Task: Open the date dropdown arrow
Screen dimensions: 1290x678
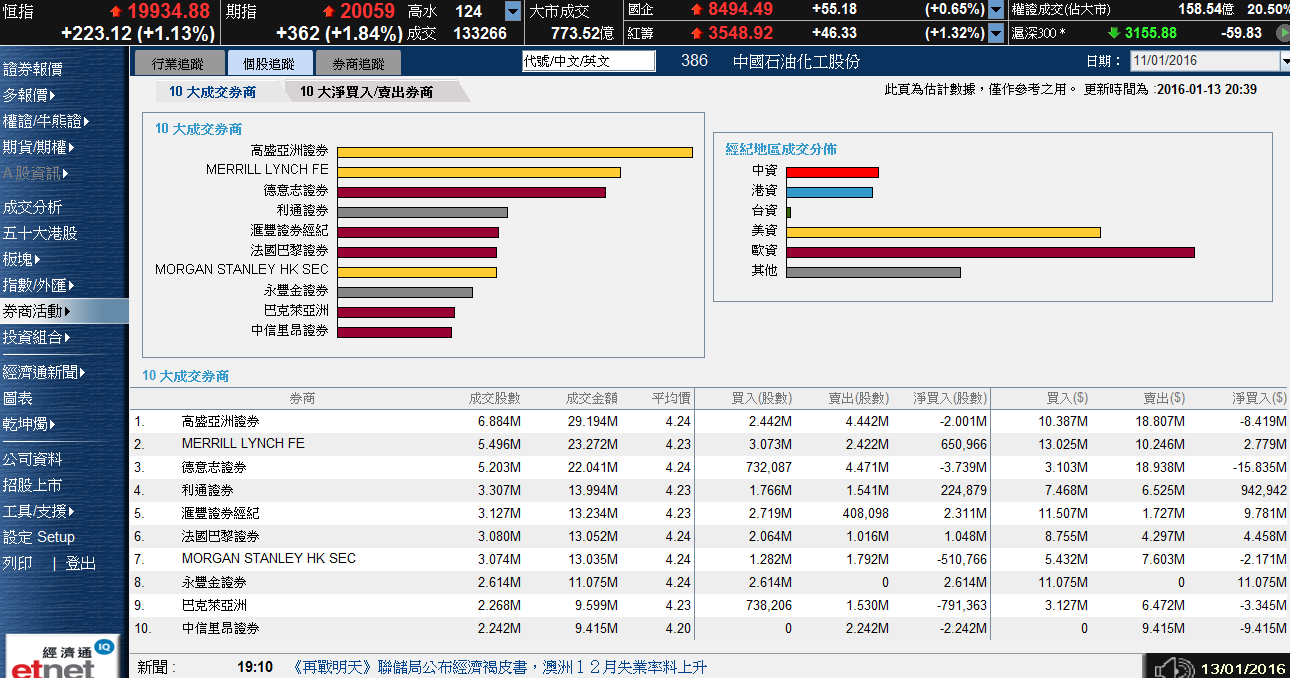Action: (x=1284, y=62)
